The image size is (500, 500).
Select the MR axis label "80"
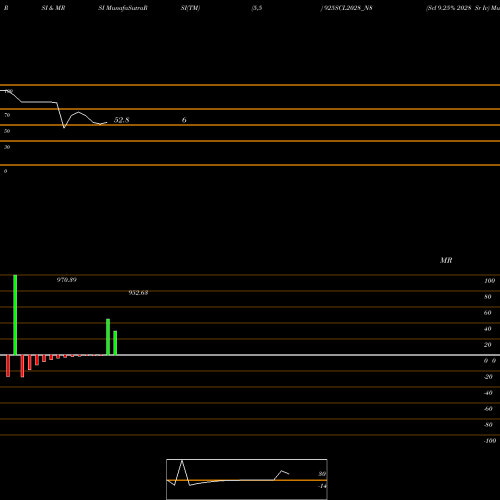point(488,297)
